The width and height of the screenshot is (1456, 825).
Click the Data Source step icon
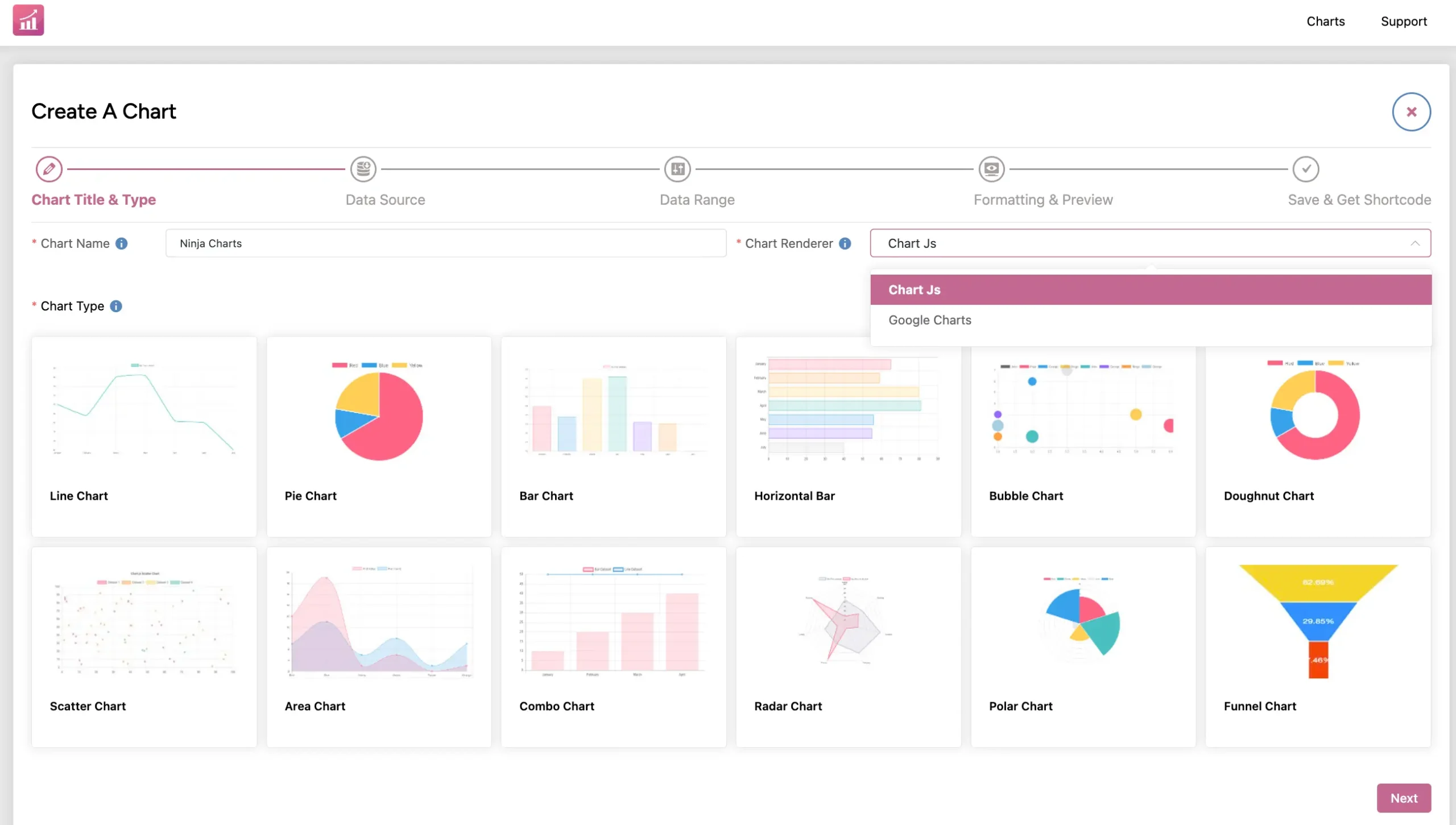[x=363, y=169]
